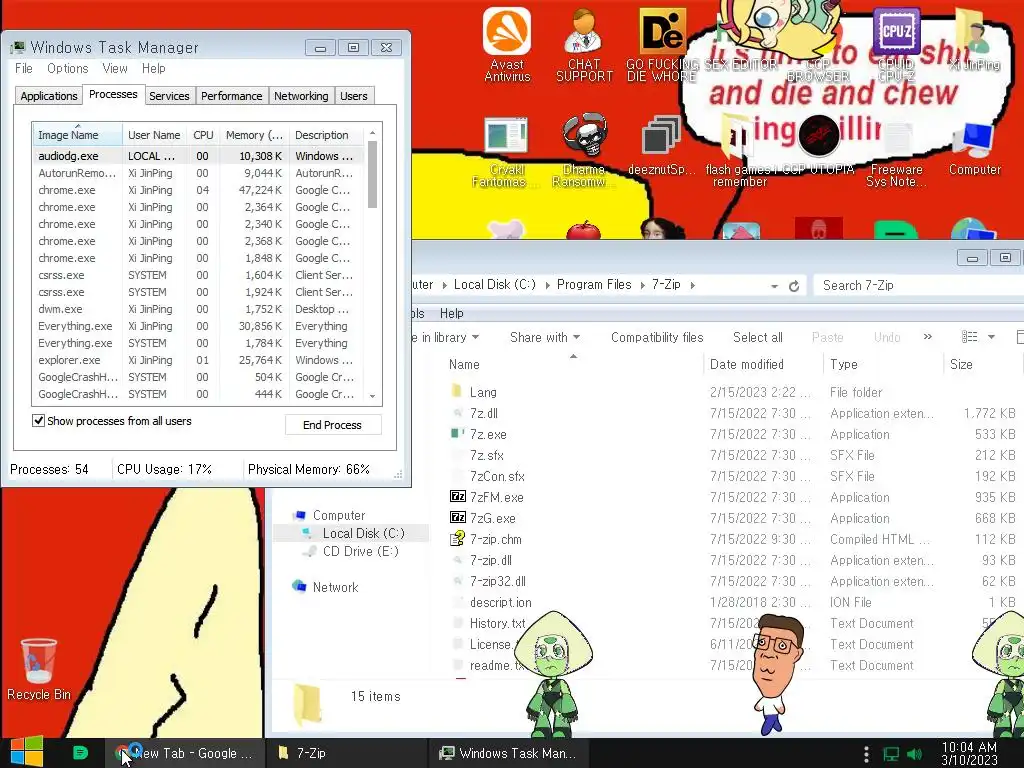The width and height of the screenshot is (1024, 768).
Task: Switch to the Users tab
Action: (x=353, y=96)
